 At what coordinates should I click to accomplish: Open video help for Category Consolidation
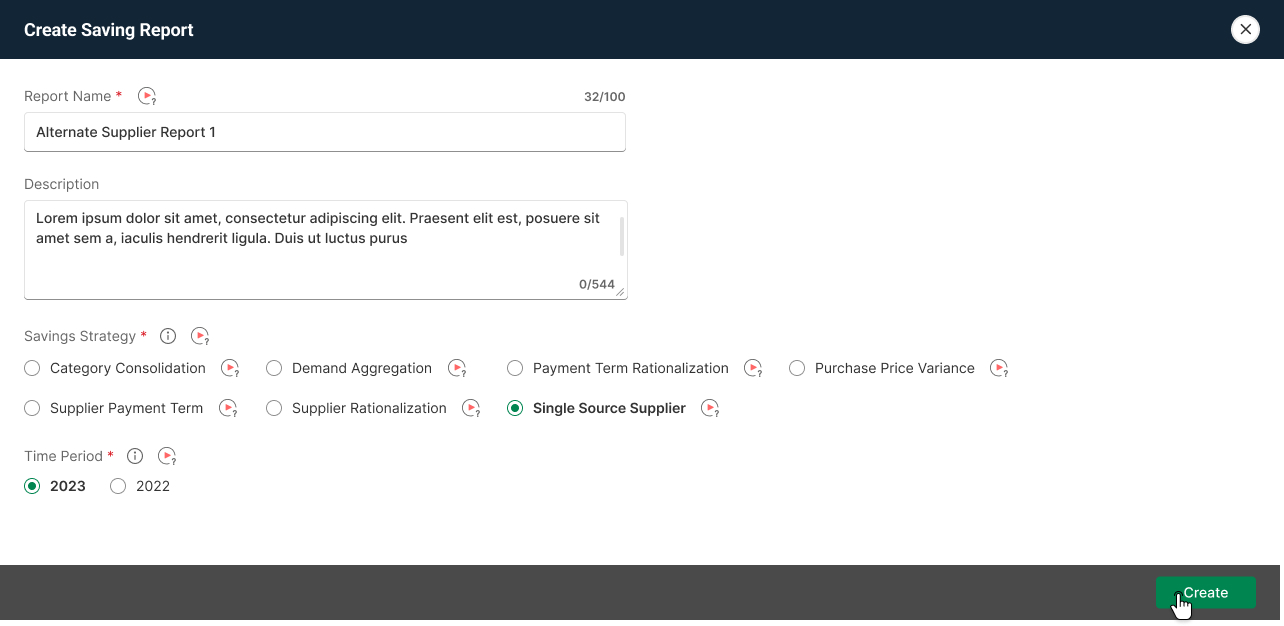[230, 368]
